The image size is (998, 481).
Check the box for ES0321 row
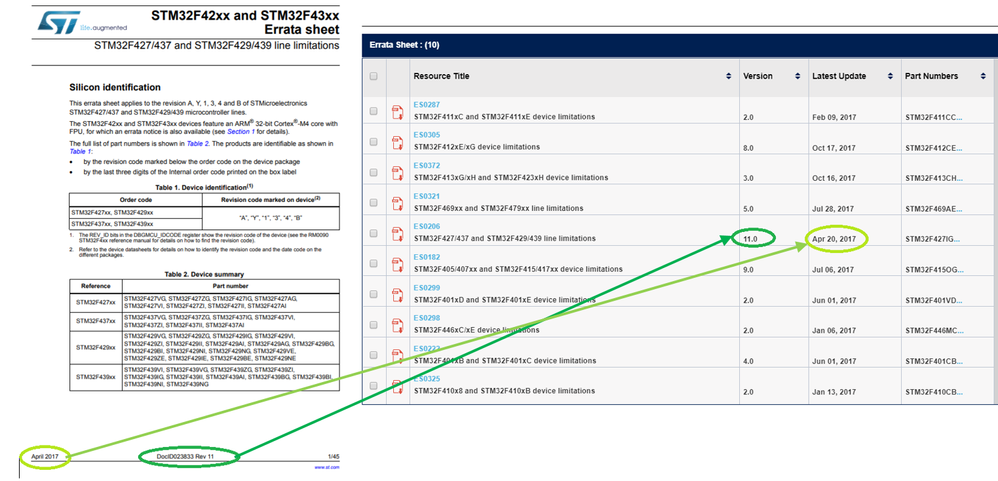click(x=374, y=203)
